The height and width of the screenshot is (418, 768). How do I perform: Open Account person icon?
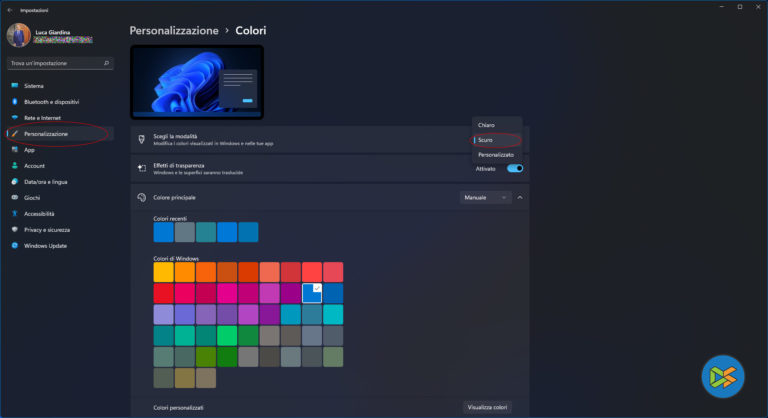coord(15,166)
